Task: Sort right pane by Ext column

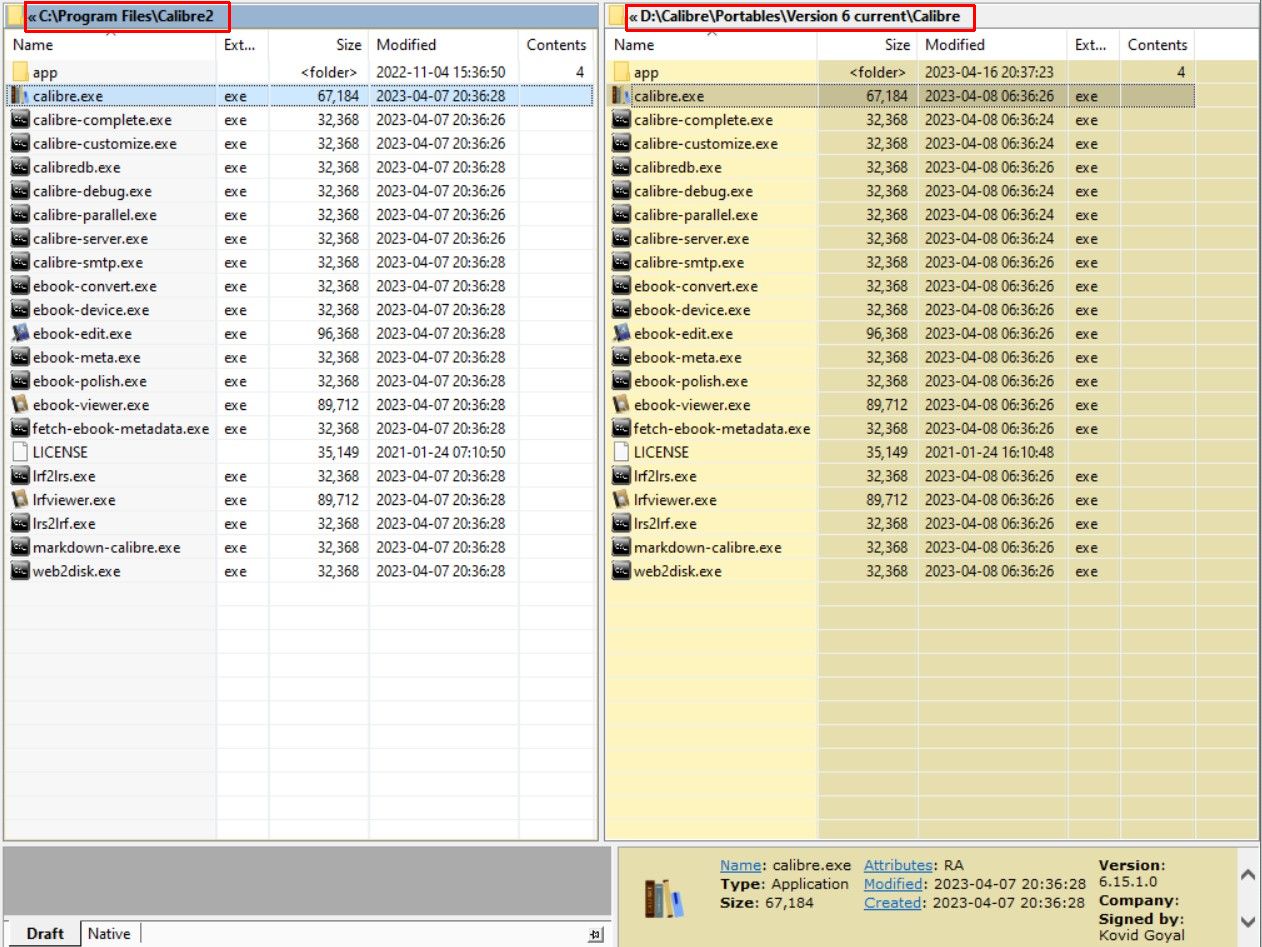Action: (x=1093, y=45)
